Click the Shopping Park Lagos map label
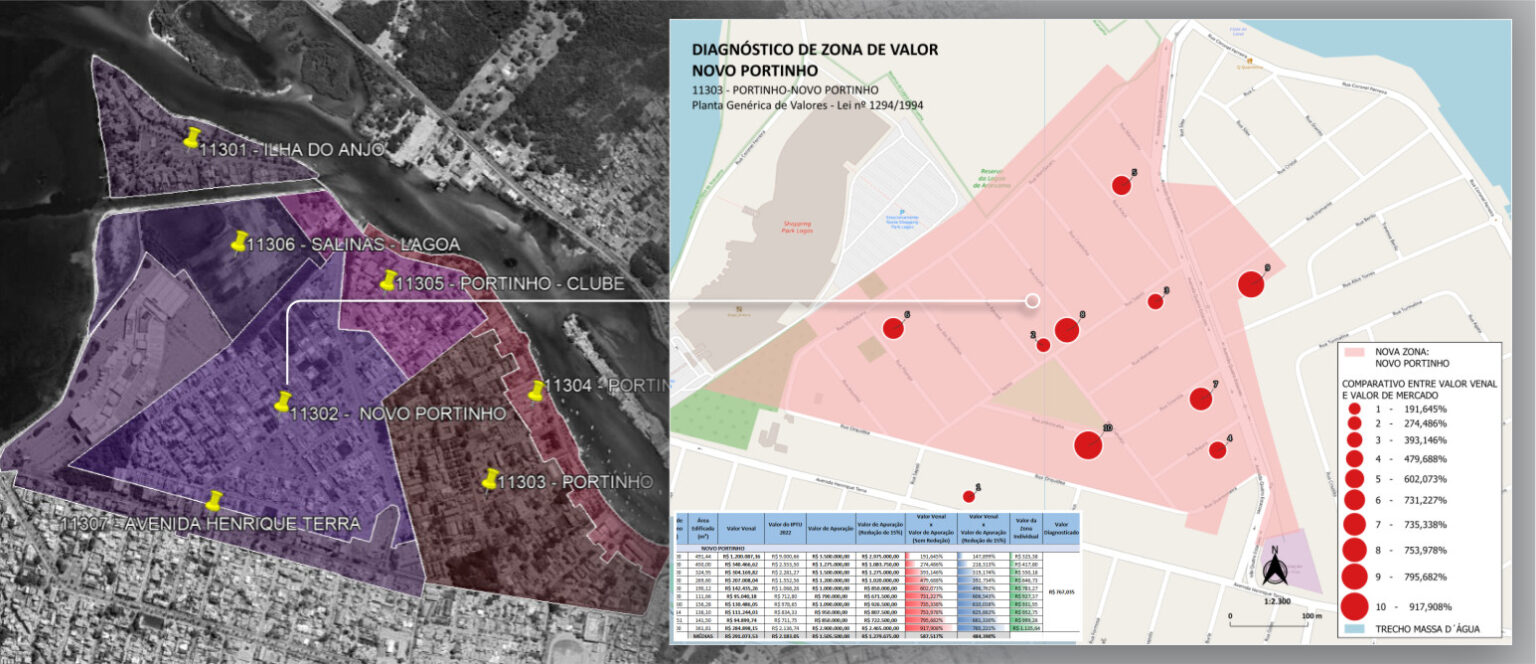Image resolution: width=1536 pixels, height=664 pixels. click(x=798, y=227)
